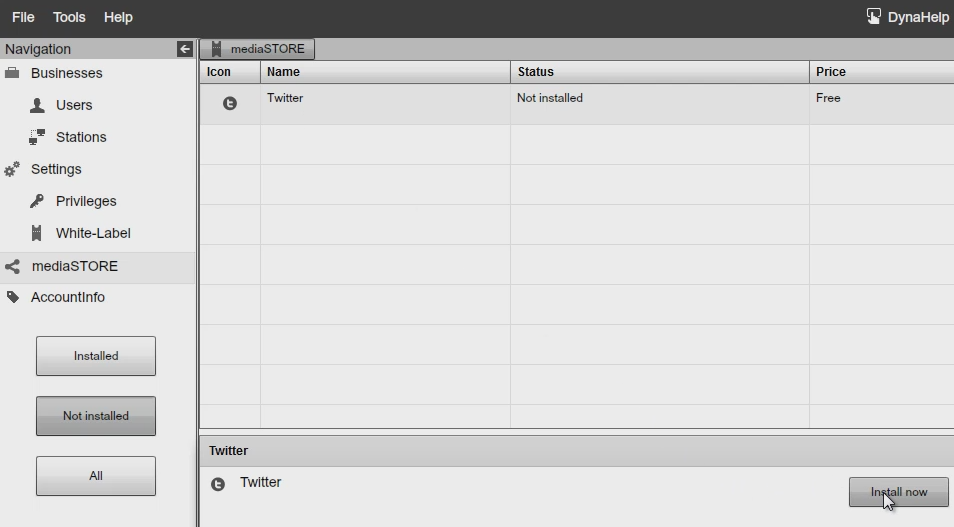Click the AccountInfo tag icon
Screen dimensions: 954x527
pyautogui.click(x=12, y=297)
